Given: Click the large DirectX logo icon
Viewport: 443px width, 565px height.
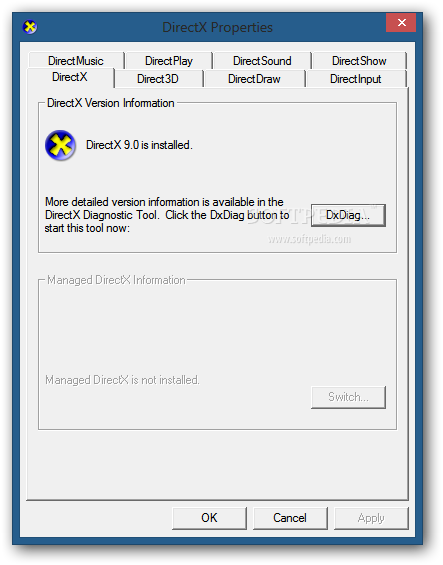Looking at the screenshot, I should pyautogui.click(x=60, y=145).
